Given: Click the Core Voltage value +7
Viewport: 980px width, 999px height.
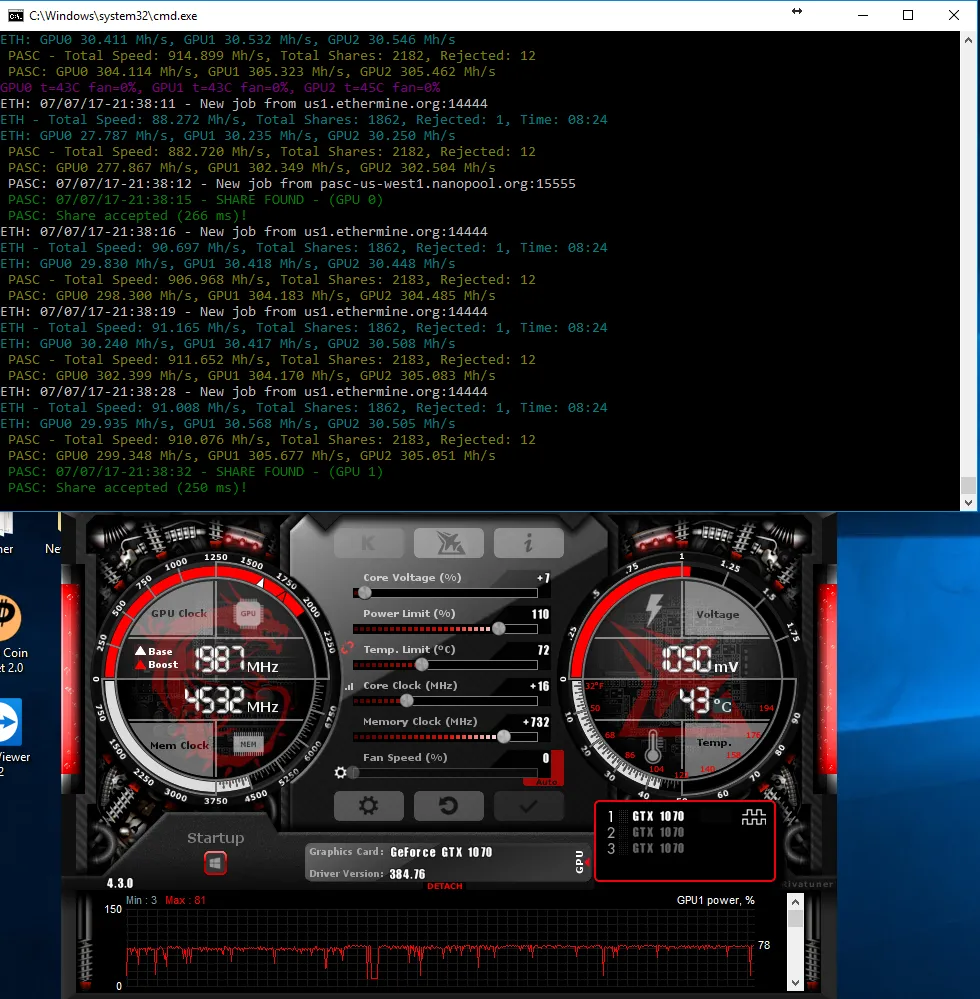Looking at the screenshot, I should coord(543,578).
